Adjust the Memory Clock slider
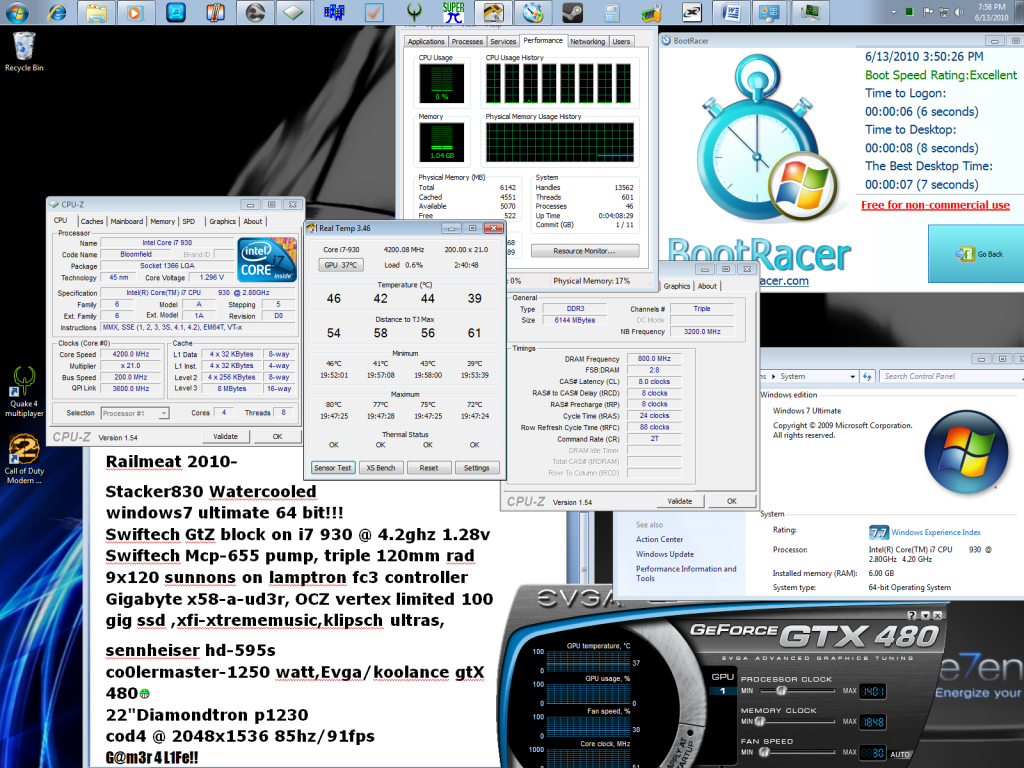The height and width of the screenshot is (768, 1024). click(x=760, y=722)
